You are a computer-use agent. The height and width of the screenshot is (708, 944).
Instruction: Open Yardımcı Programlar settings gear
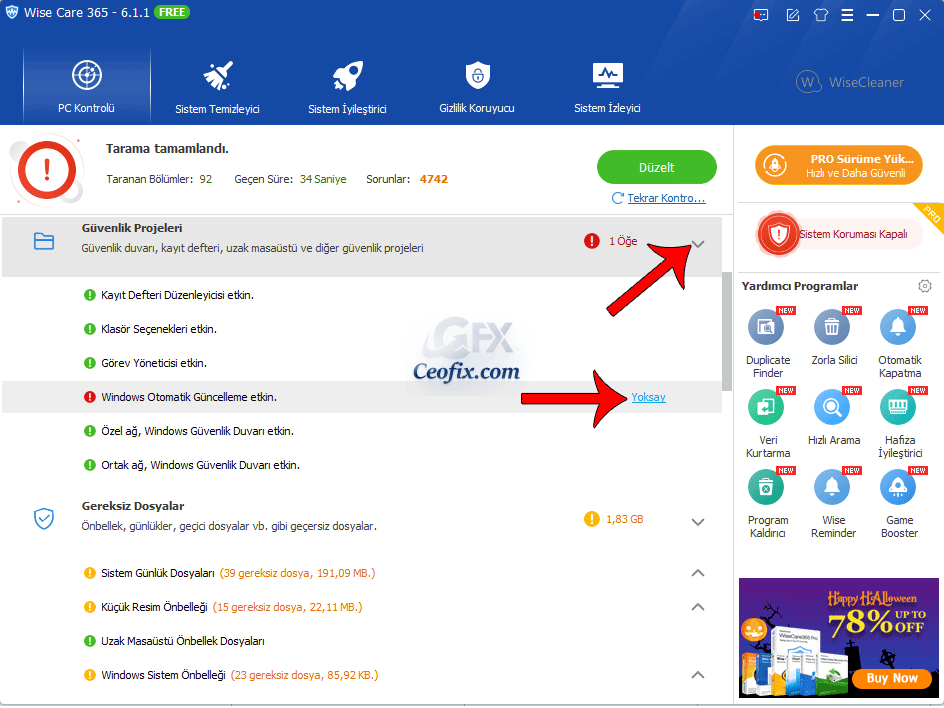click(925, 286)
